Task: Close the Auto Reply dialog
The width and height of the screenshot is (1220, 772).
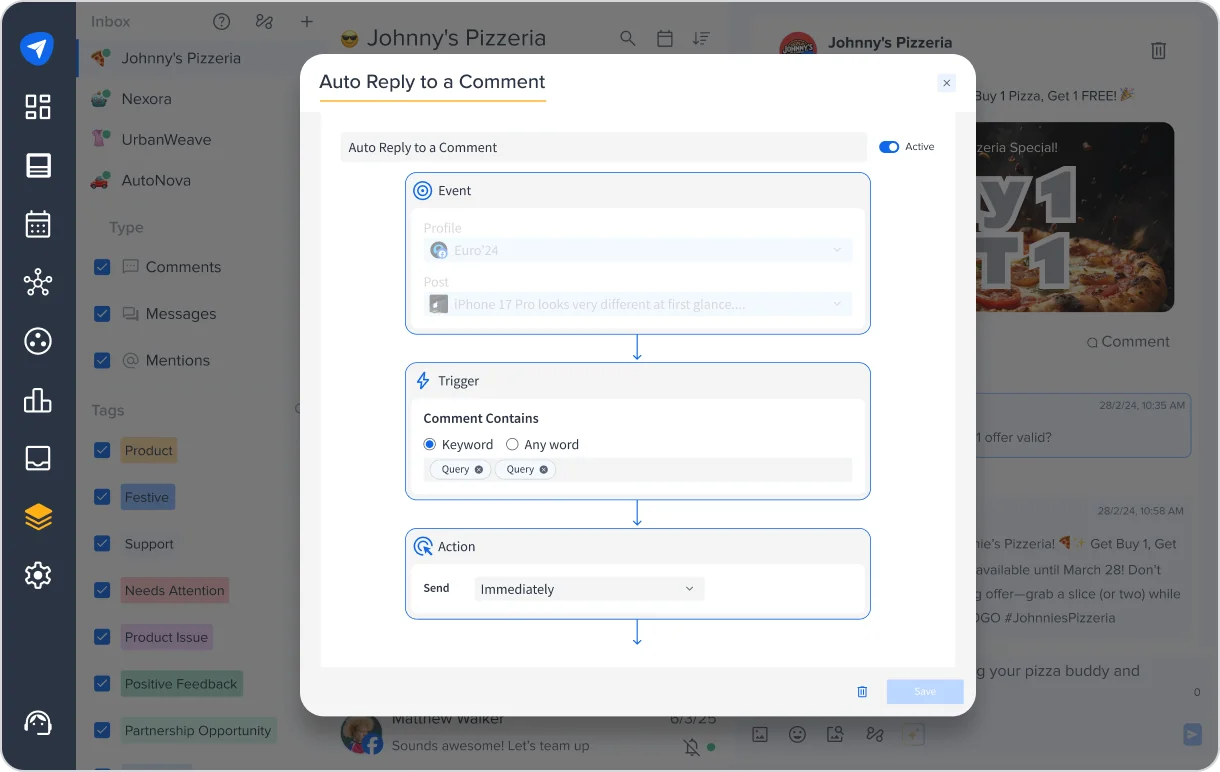Action: click(946, 83)
